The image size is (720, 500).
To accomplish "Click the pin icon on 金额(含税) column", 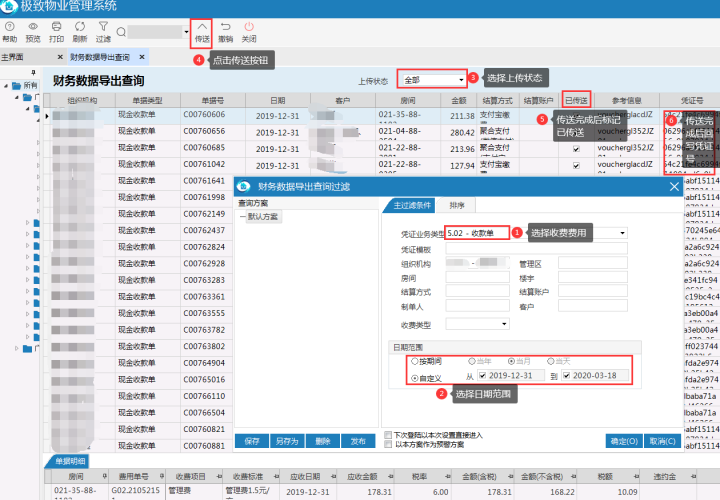I will 510,476.
